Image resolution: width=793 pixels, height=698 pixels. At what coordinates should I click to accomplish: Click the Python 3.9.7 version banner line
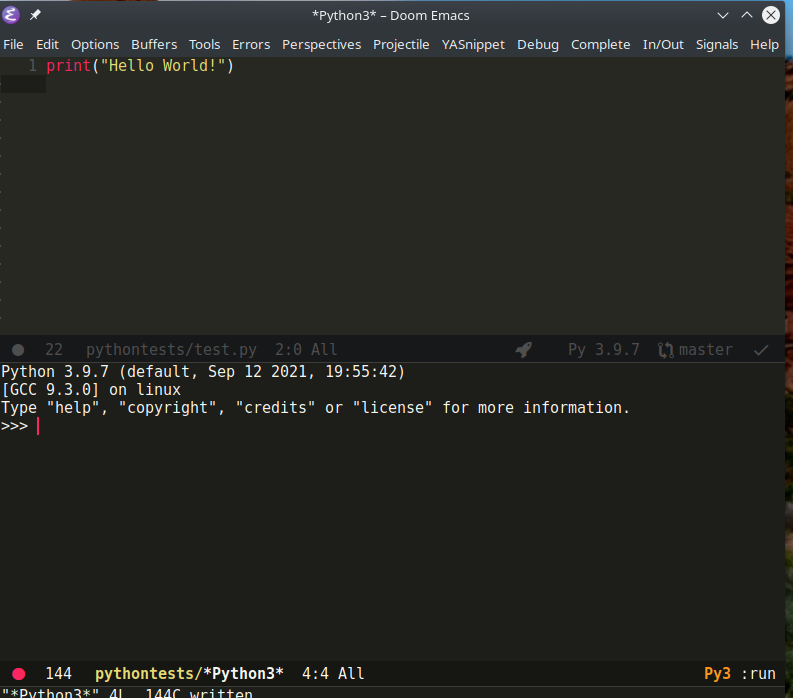click(x=203, y=372)
